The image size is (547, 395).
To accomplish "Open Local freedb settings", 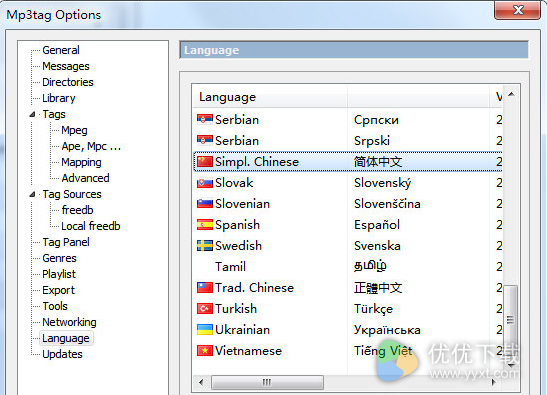I will pyautogui.click(x=91, y=226).
